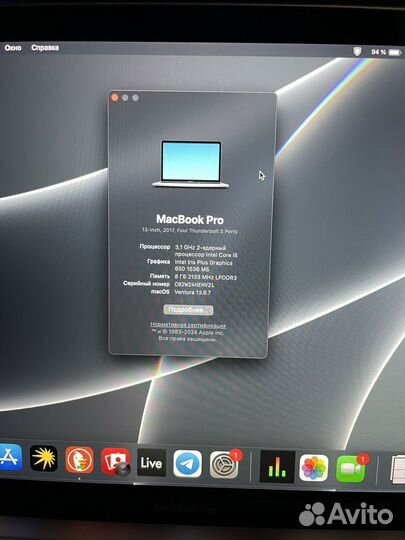Click the 1983-2024 Apple Inc. copyright line

(x=188, y=333)
